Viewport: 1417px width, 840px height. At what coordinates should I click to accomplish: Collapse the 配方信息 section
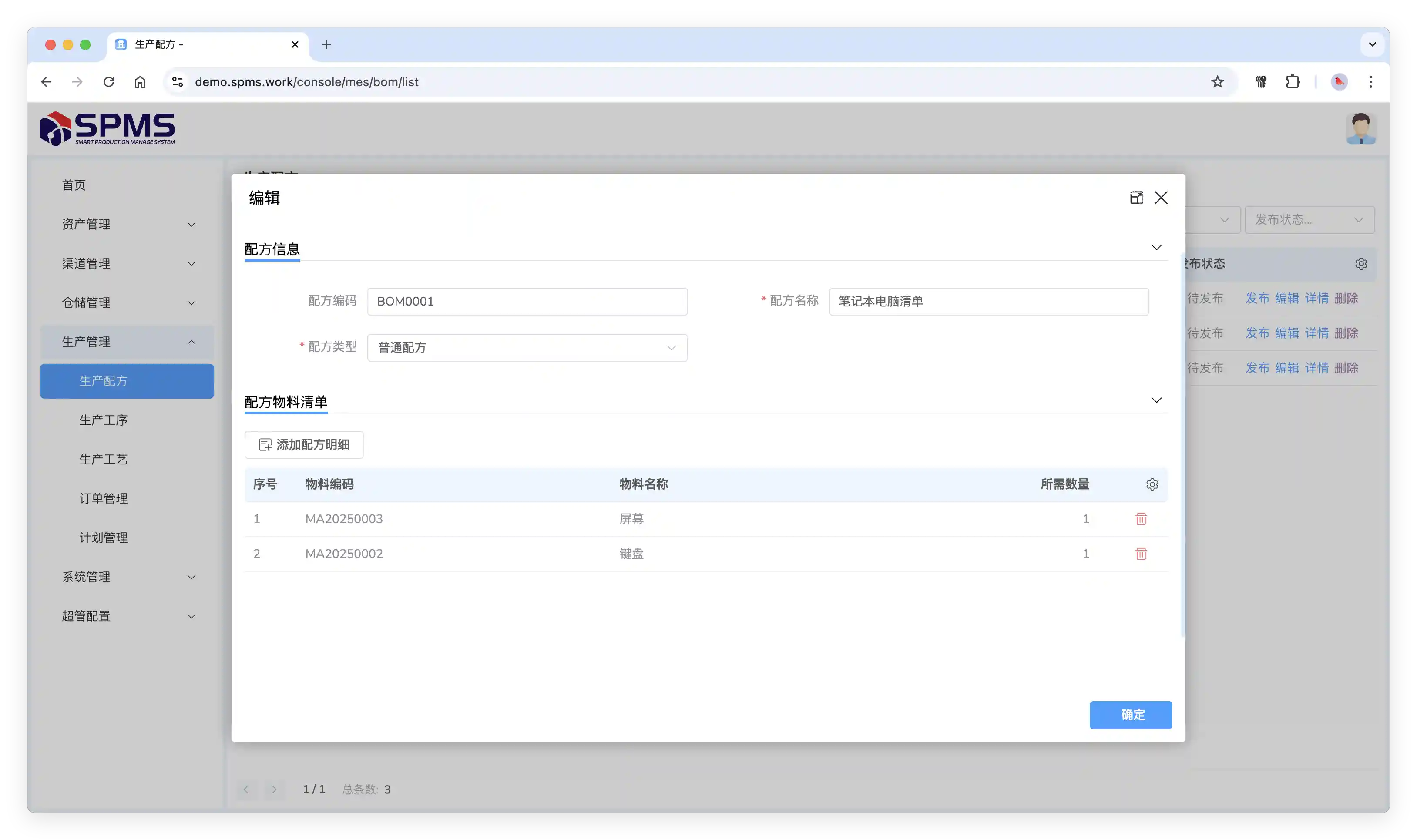[x=1156, y=248]
